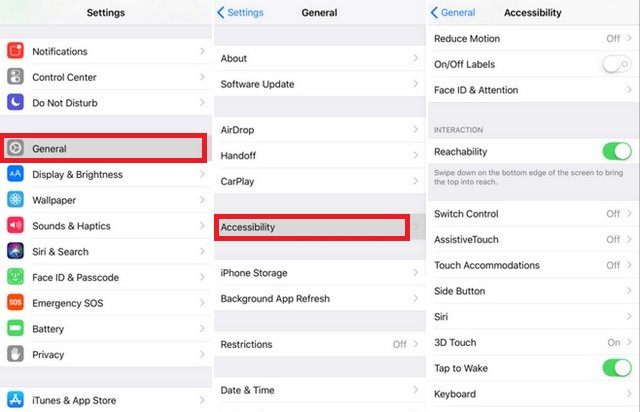Tap the Siri & Search icon

(x=16, y=251)
